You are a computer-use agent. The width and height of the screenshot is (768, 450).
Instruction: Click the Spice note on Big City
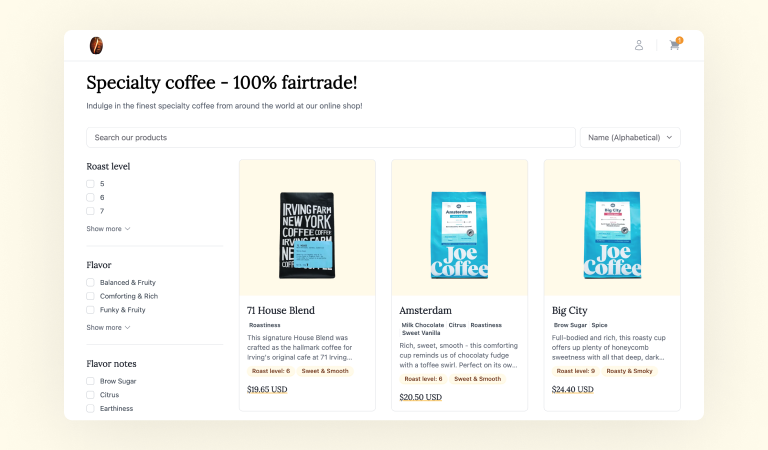(x=599, y=325)
